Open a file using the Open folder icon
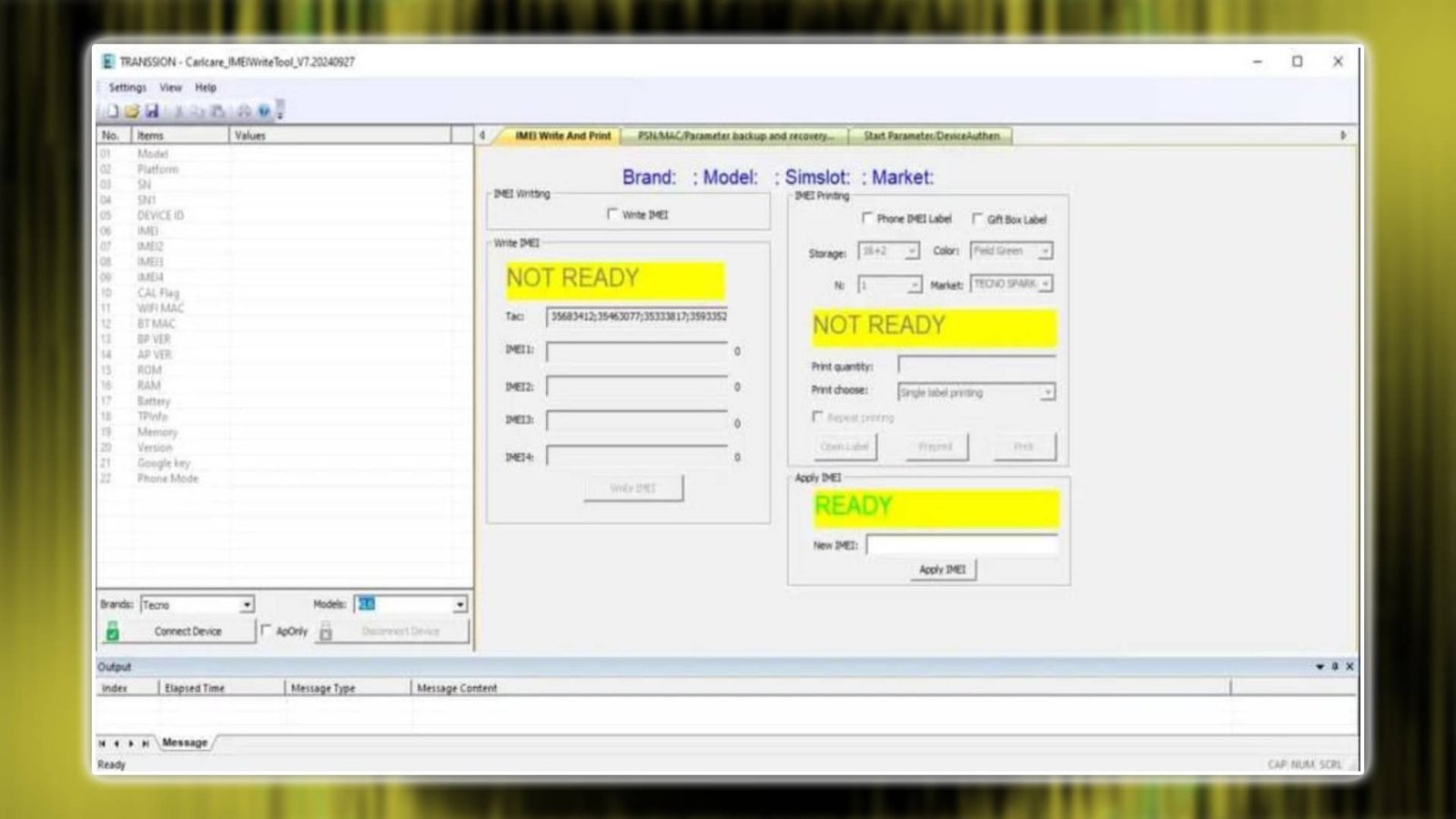 pyautogui.click(x=131, y=109)
